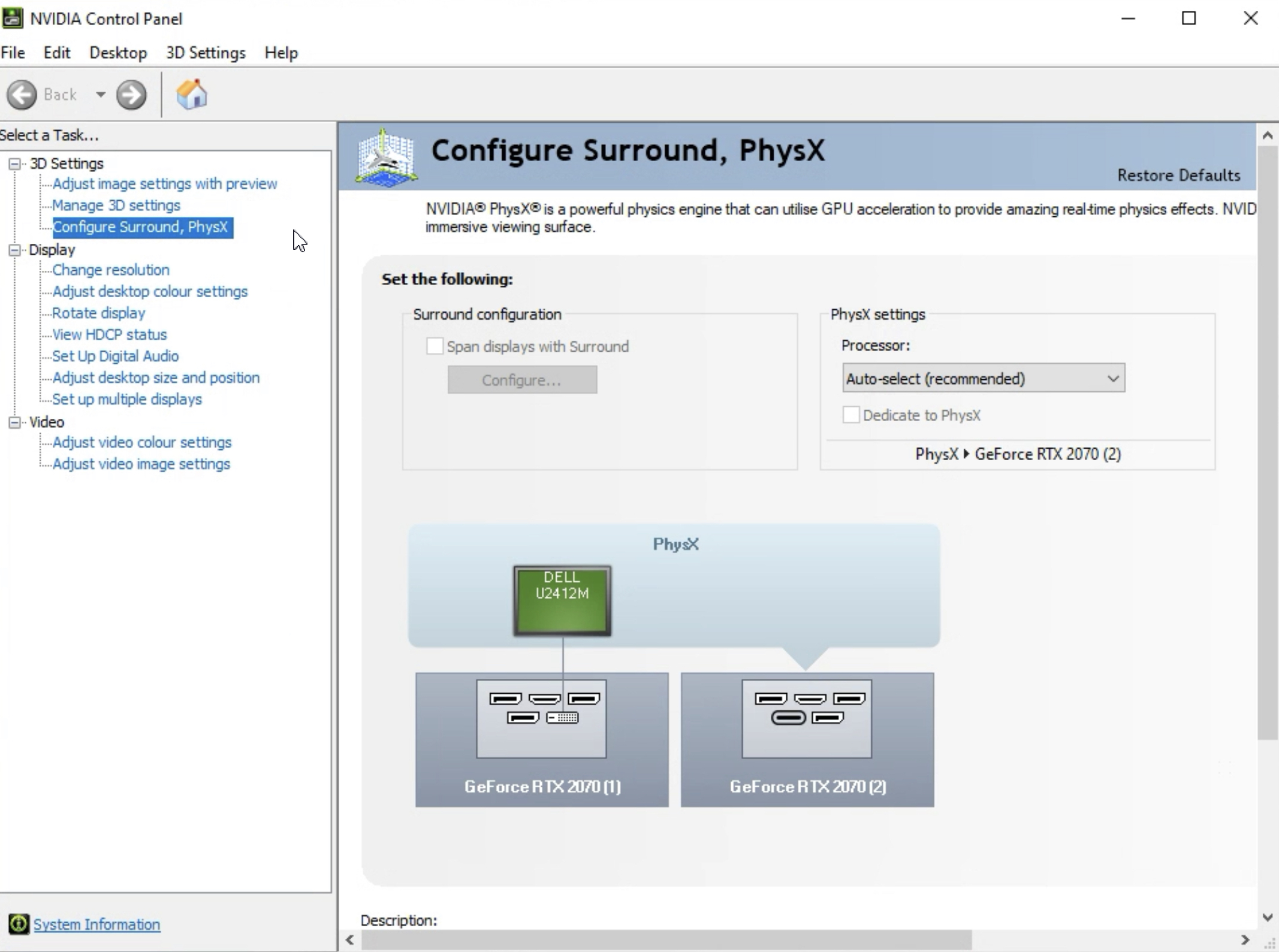Screen dimensions: 1279x952
Task: Collapse the 3D Settings tree node
Action: tap(14, 164)
